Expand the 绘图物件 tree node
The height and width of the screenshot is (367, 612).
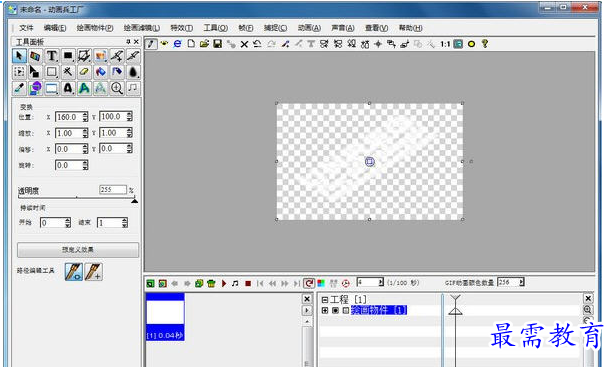coord(325,310)
